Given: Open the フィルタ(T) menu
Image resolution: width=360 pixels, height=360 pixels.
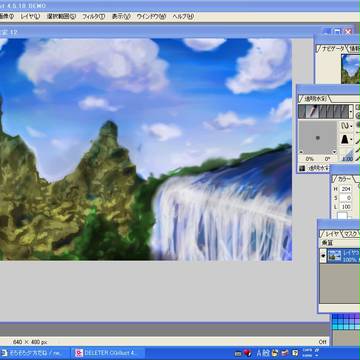Looking at the screenshot, I should coord(93,16).
